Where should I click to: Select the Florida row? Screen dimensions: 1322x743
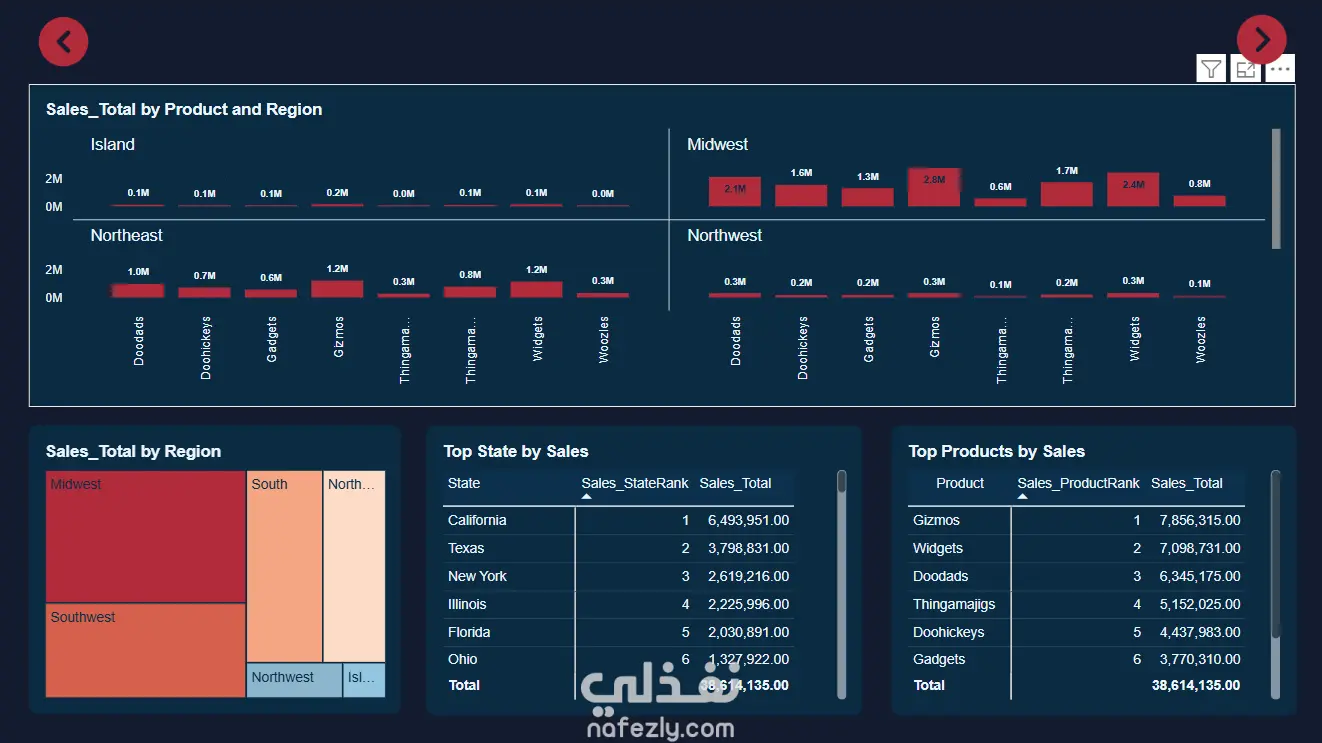pos(618,632)
